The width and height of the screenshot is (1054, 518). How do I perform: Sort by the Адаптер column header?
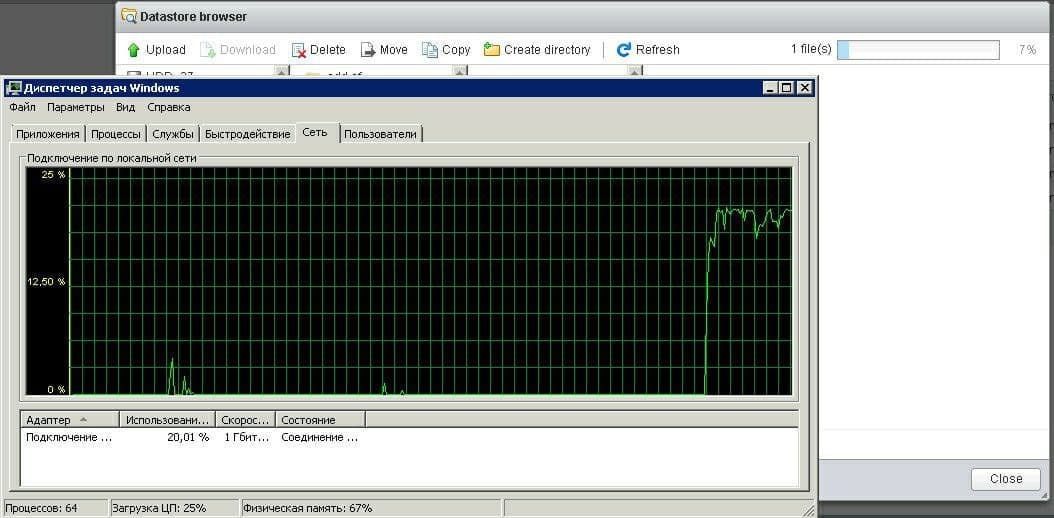(x=69, y=420)
